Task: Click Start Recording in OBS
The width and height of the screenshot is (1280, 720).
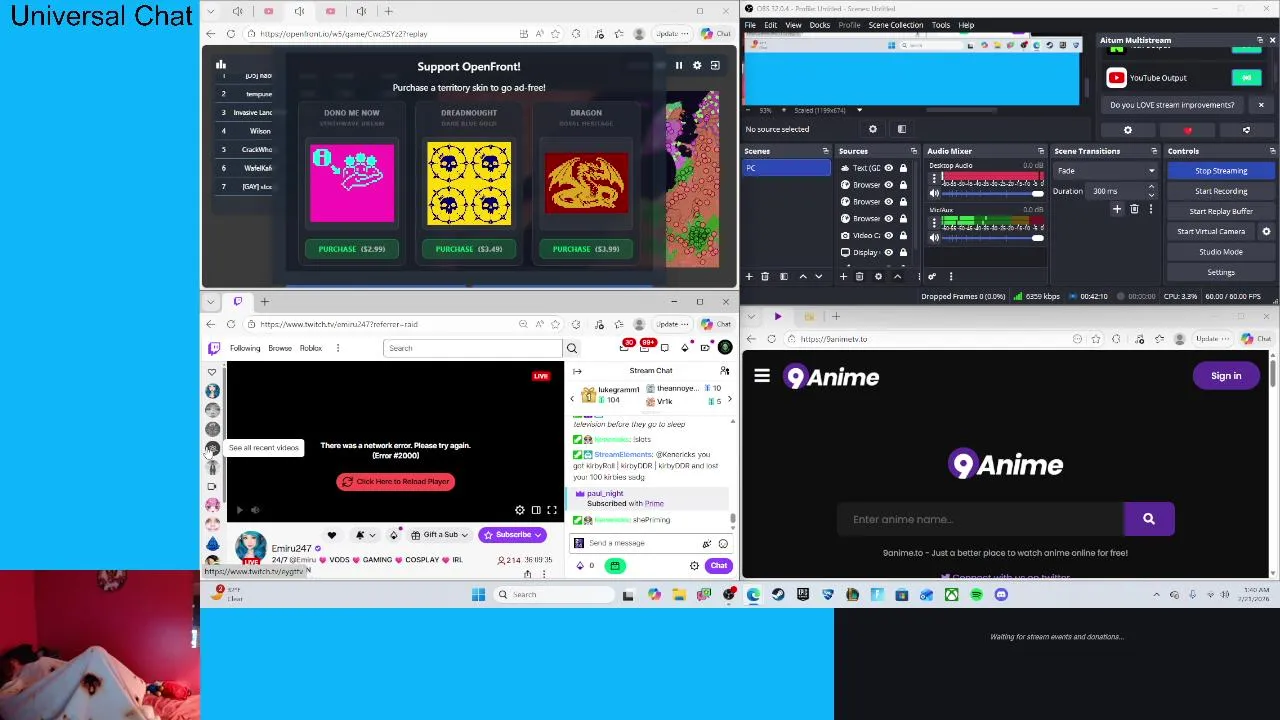Action: click(1221, 191)
